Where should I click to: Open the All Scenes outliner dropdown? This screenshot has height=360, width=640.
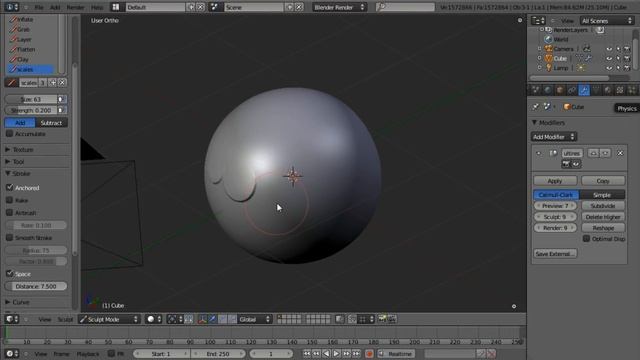tap(607, 21)
